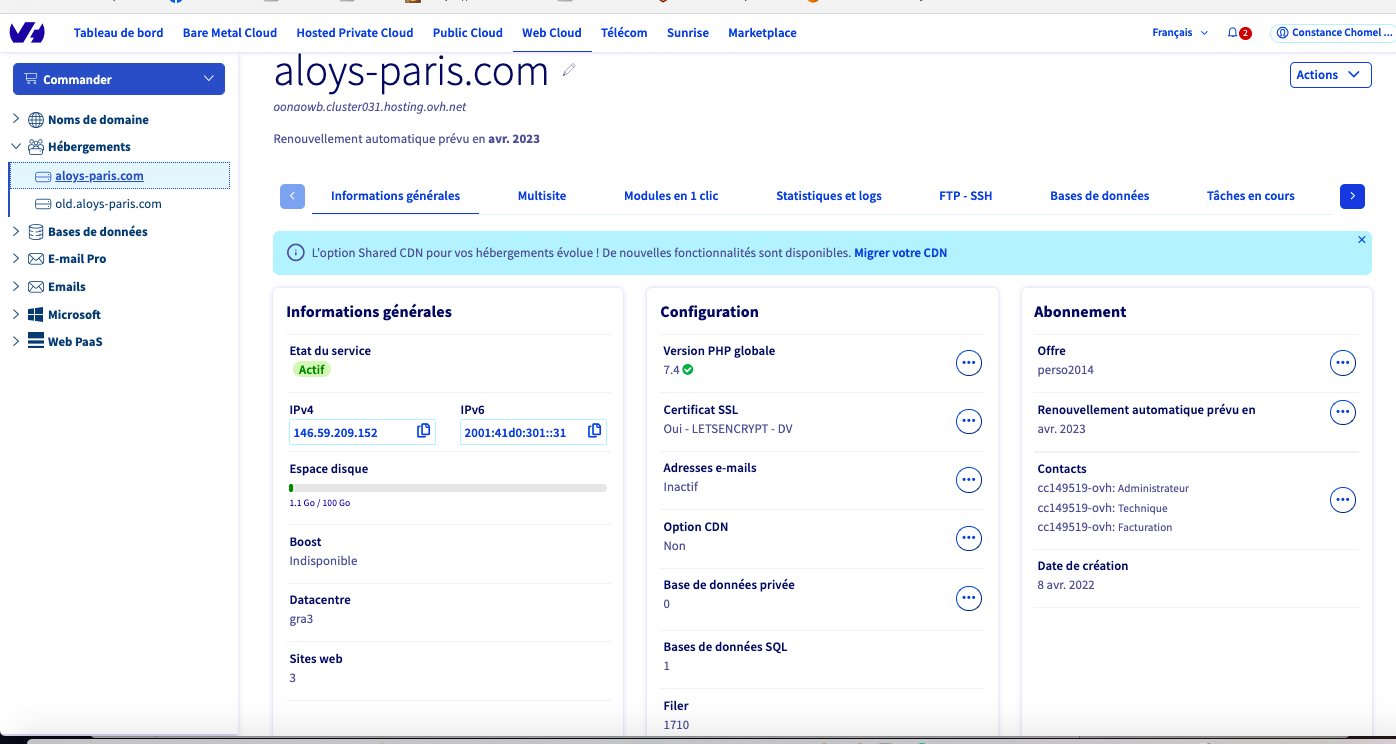This screenshot has width=1396, height=744.
Task: Open the Bases de données tab
Action: pyautogui.click(x=1099, y=196)
